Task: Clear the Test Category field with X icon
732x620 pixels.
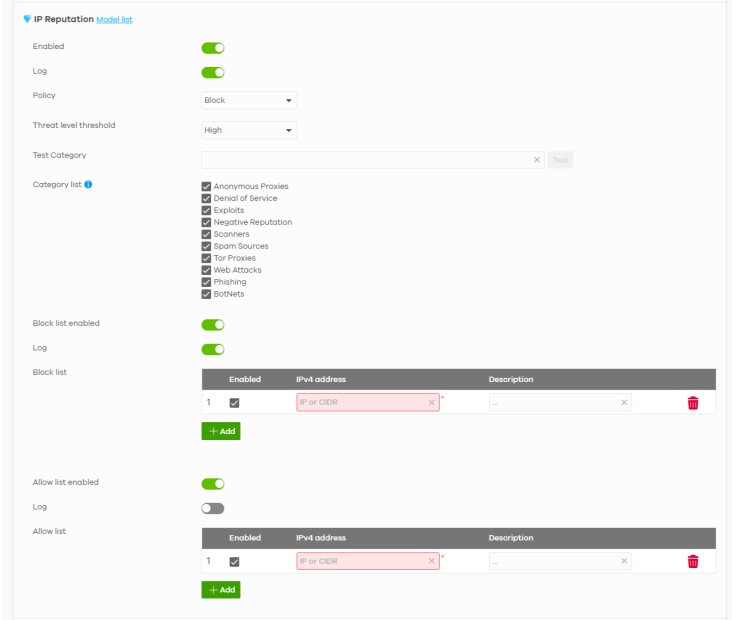Action: tap(537, 160)
